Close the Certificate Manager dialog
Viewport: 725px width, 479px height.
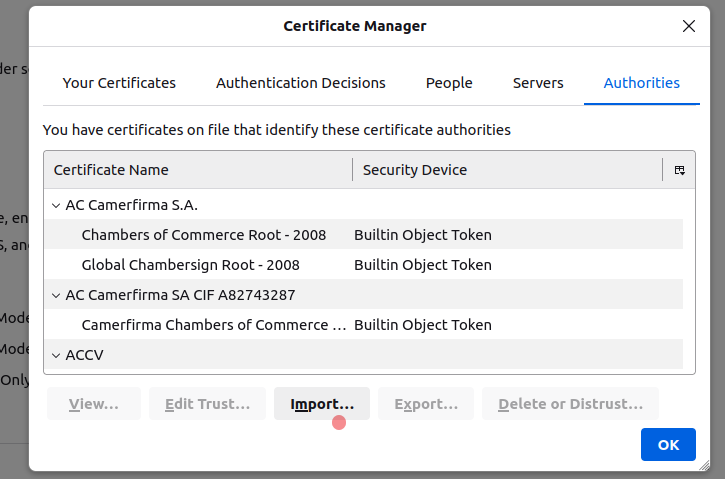tap(689, 27)
